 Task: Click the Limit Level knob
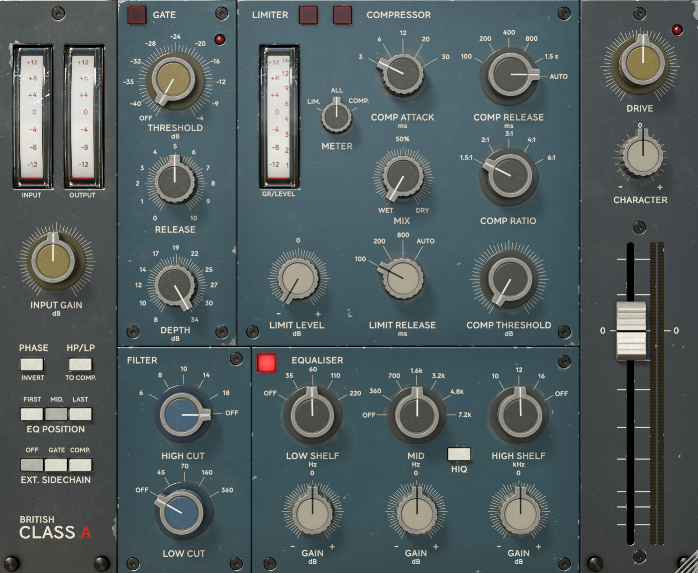point(297,280)
